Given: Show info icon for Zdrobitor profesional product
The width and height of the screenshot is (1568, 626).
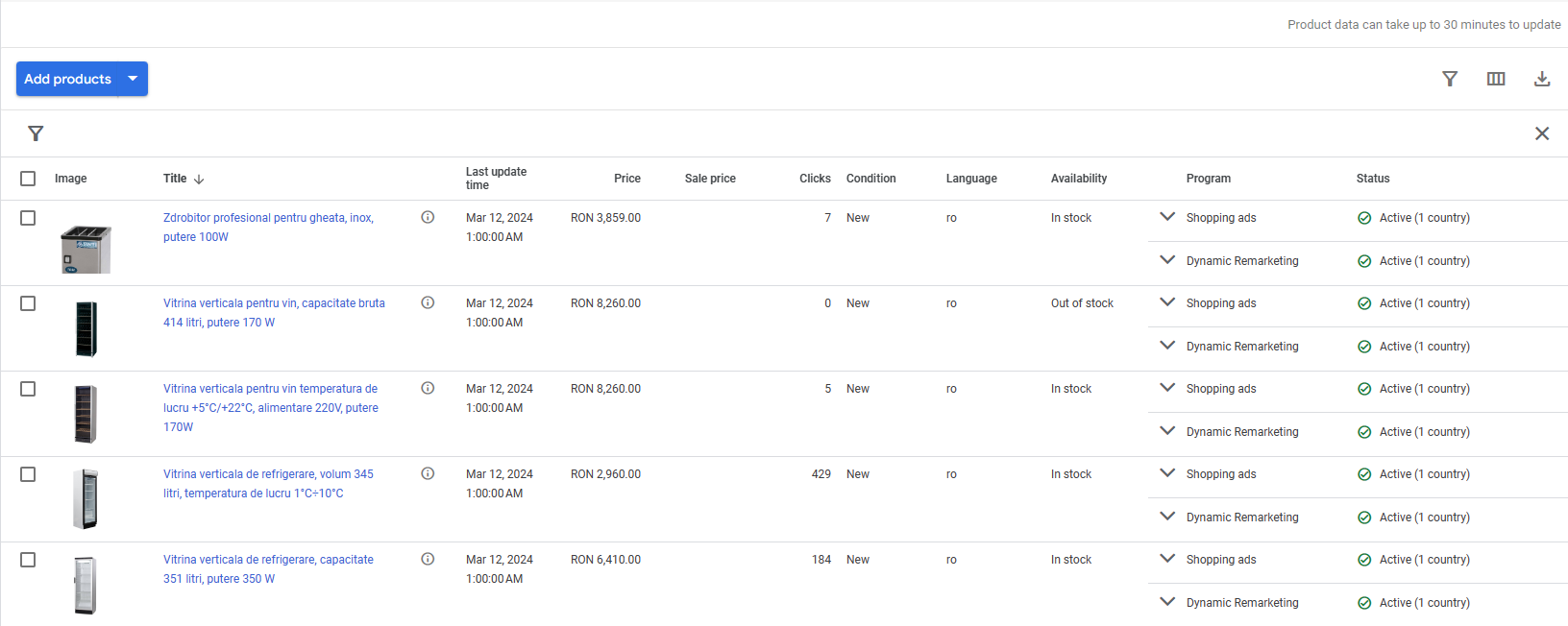Looking at the screenshot, I should (x=428, y=217).
